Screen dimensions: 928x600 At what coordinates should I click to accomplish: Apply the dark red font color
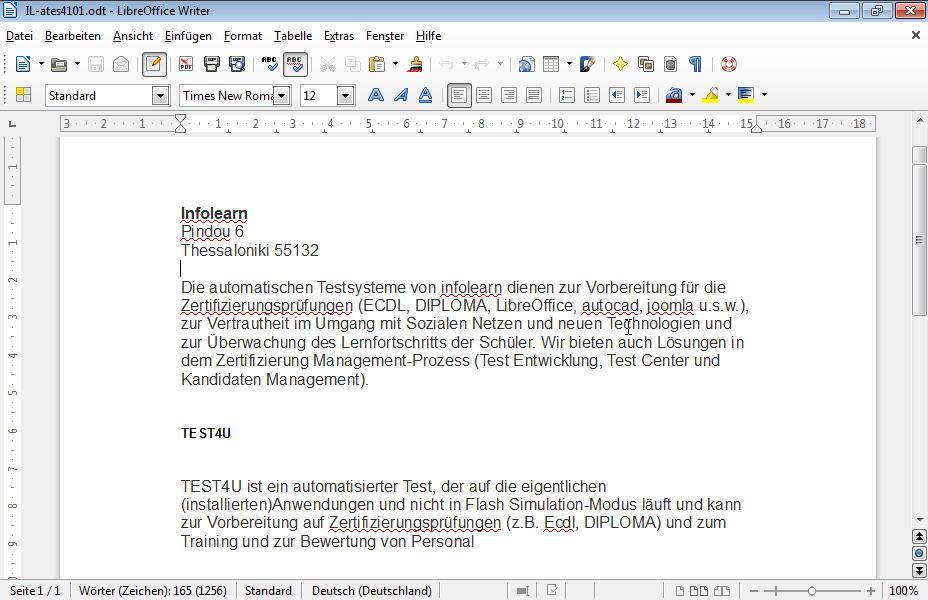[674, 95]
